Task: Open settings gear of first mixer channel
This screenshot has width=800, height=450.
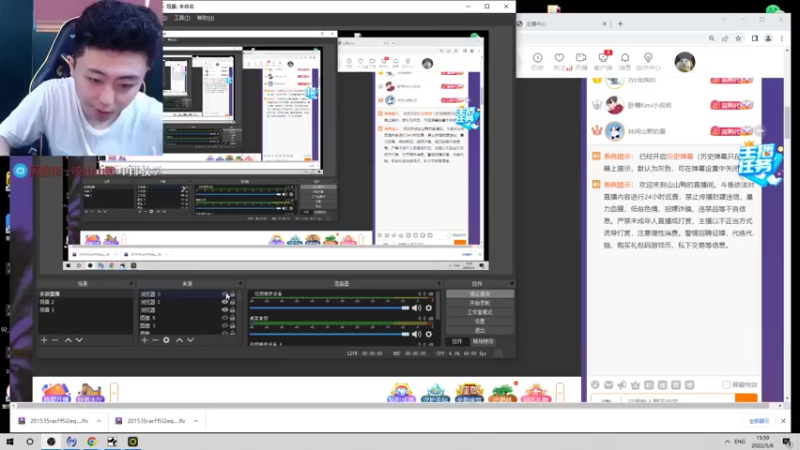Action: 429,308
